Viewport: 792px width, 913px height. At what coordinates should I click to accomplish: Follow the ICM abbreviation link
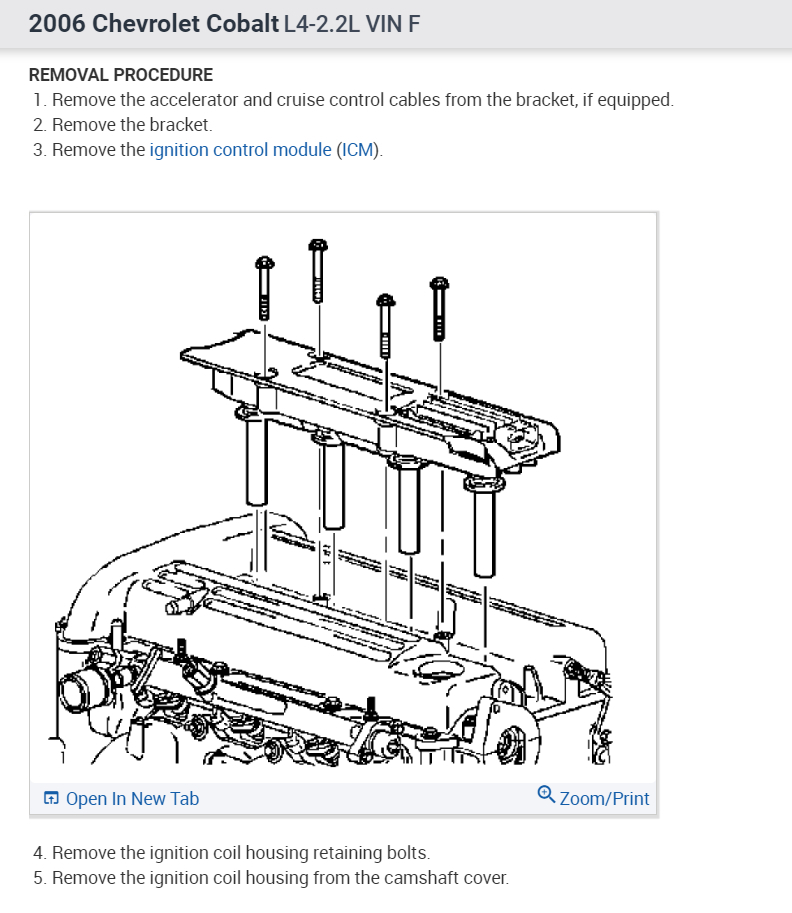[357, 150]
